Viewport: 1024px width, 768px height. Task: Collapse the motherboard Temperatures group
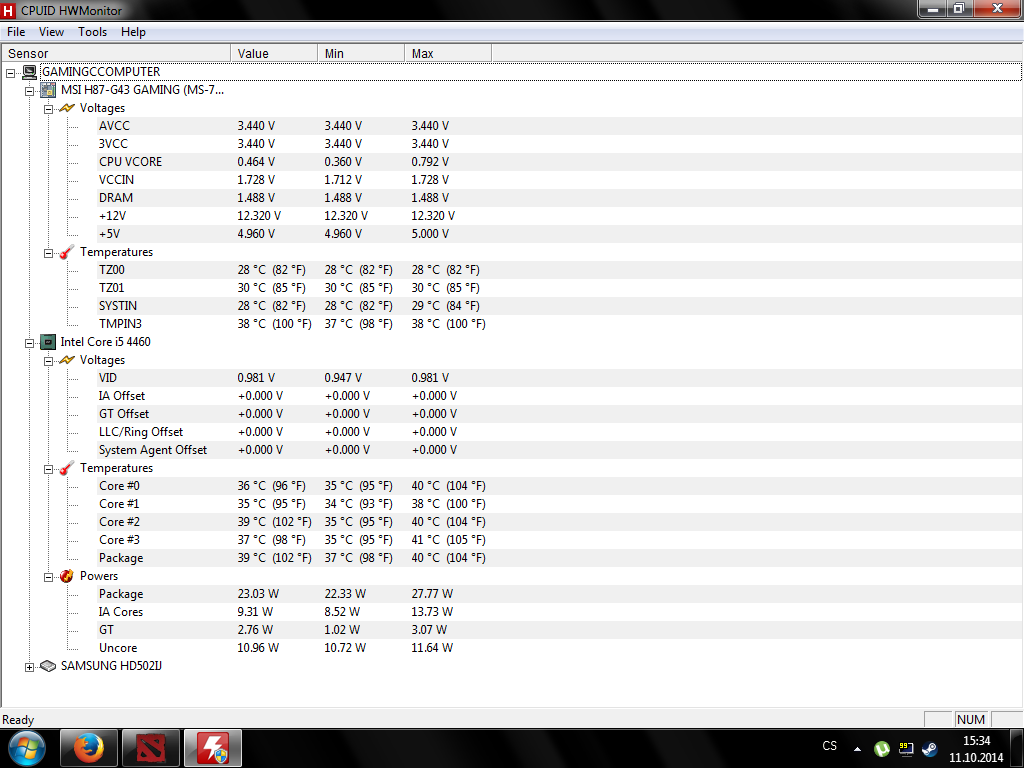(x=48, y=253)
